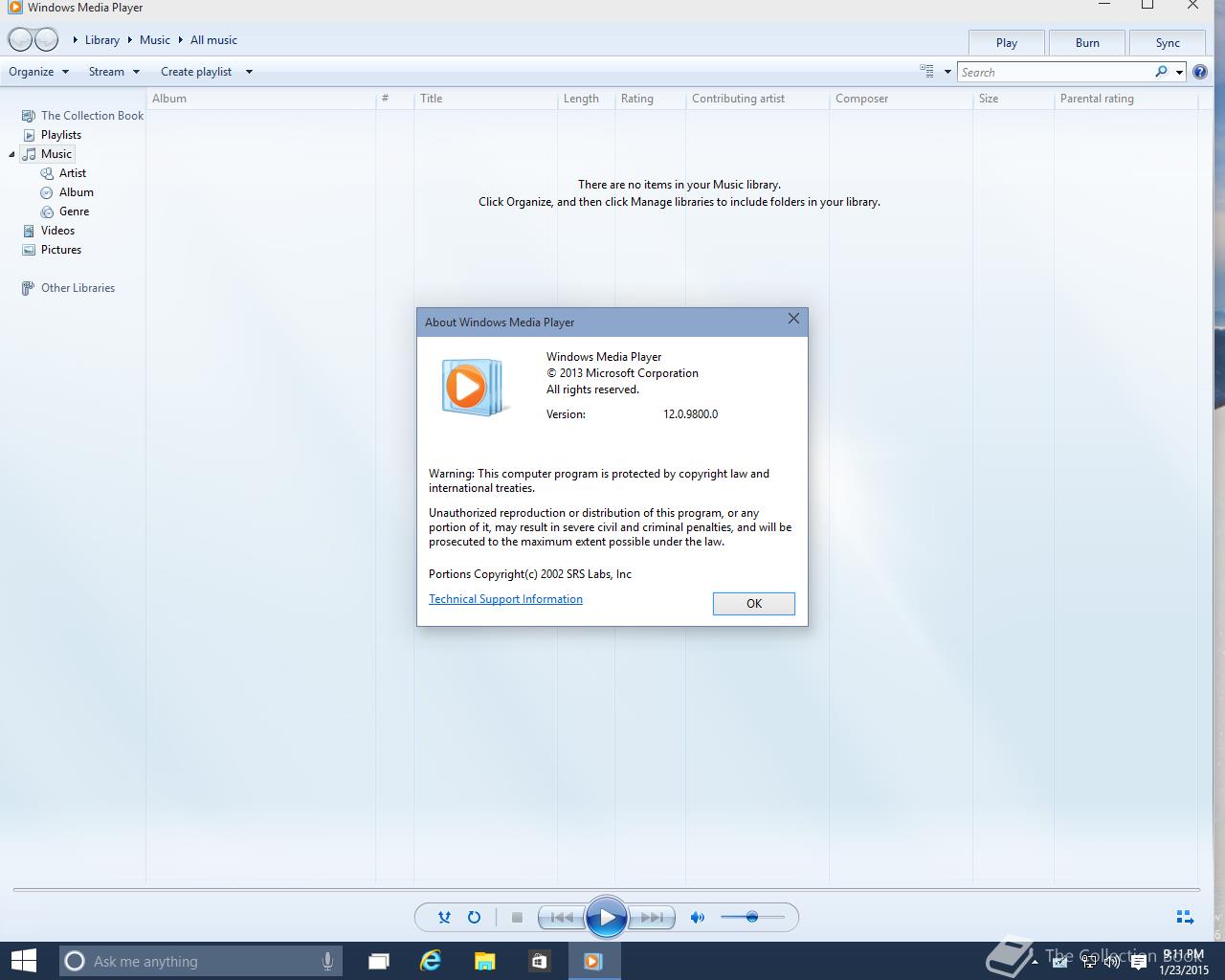Image resolution: width=1225 pixels, height=980 pixels.
Task: Select Playlists in the navigation pane
Action: 52,135
